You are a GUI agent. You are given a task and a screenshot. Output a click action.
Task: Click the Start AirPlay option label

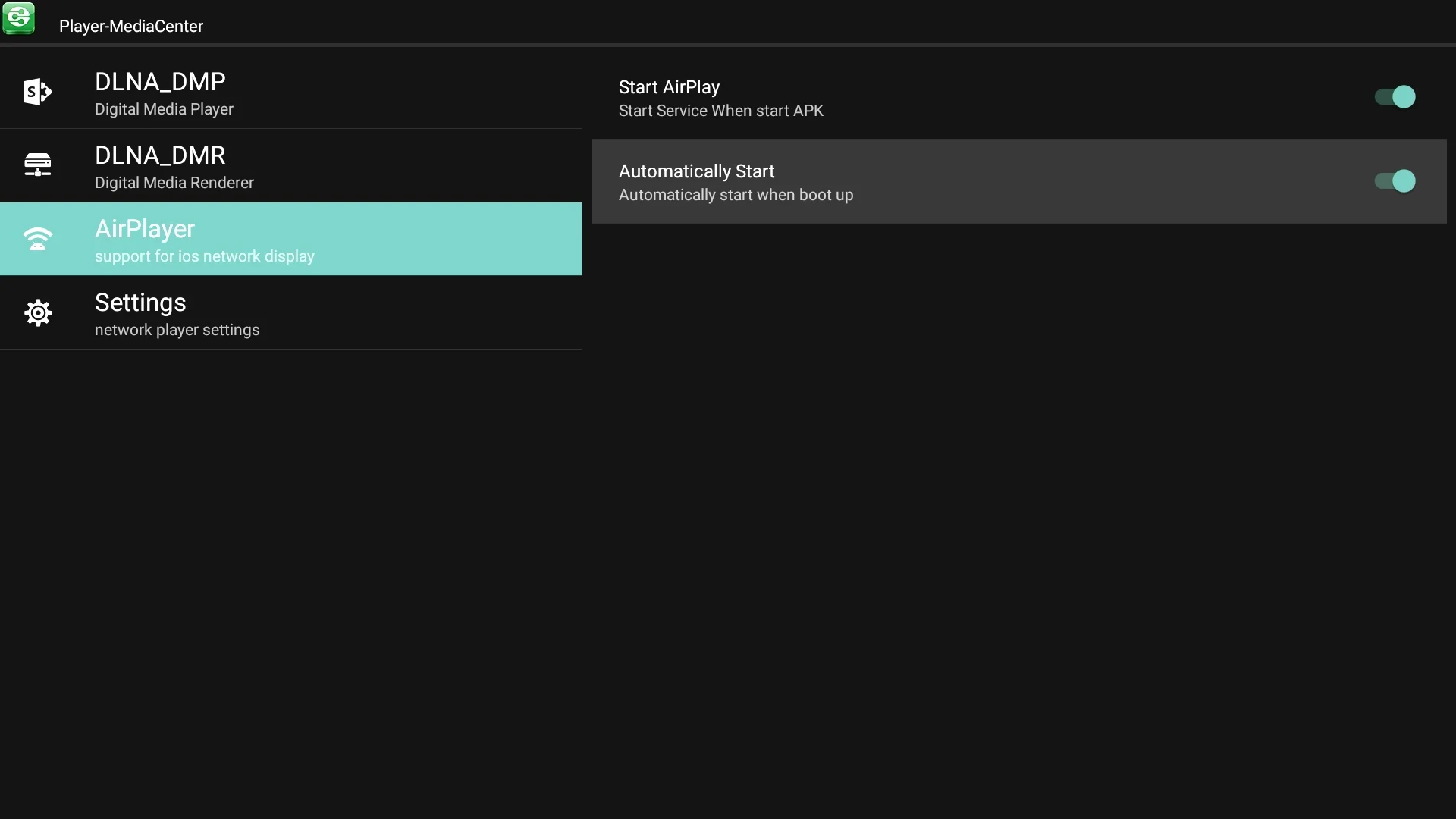click(669, 87)
